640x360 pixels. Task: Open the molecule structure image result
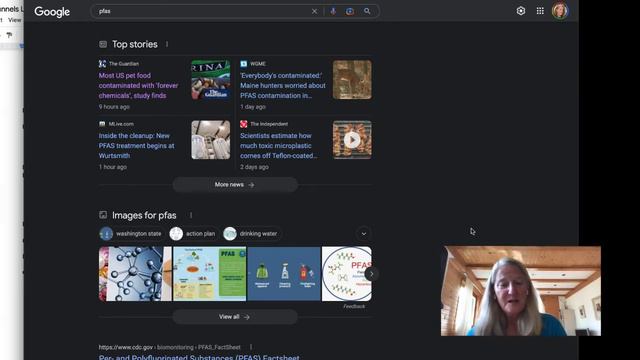click(135, 274)
